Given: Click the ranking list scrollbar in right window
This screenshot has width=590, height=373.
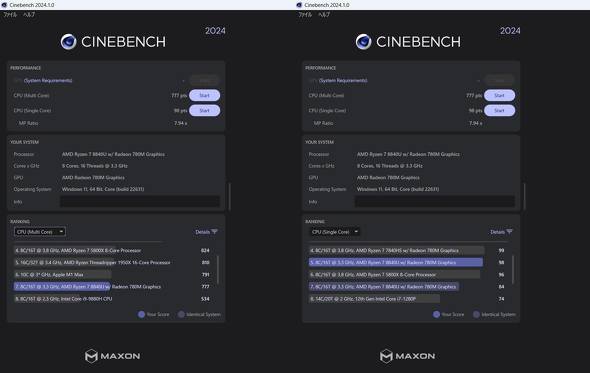Looking at the screenshot, I should click(x=513, y=269).
